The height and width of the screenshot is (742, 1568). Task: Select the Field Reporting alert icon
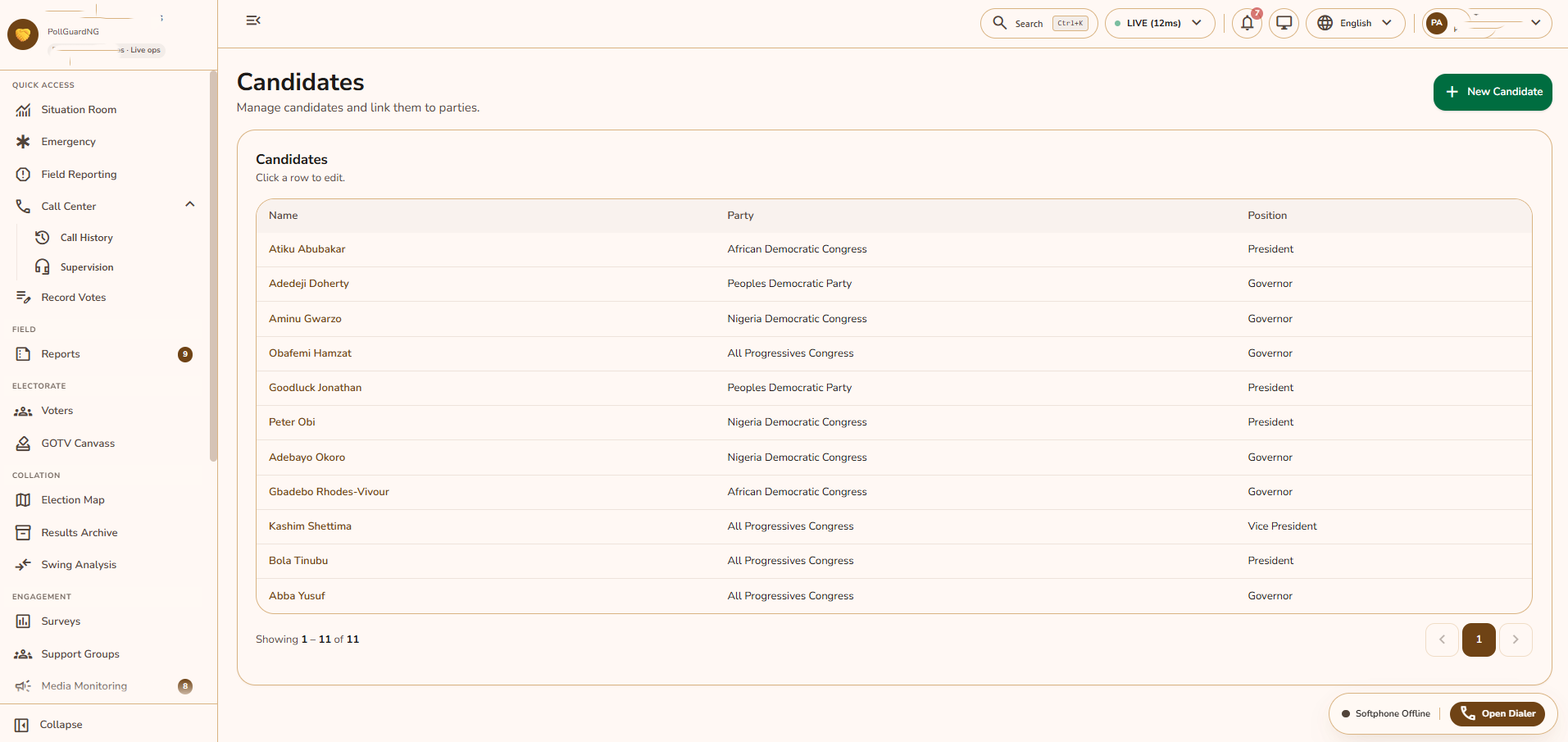coord(23,175)
